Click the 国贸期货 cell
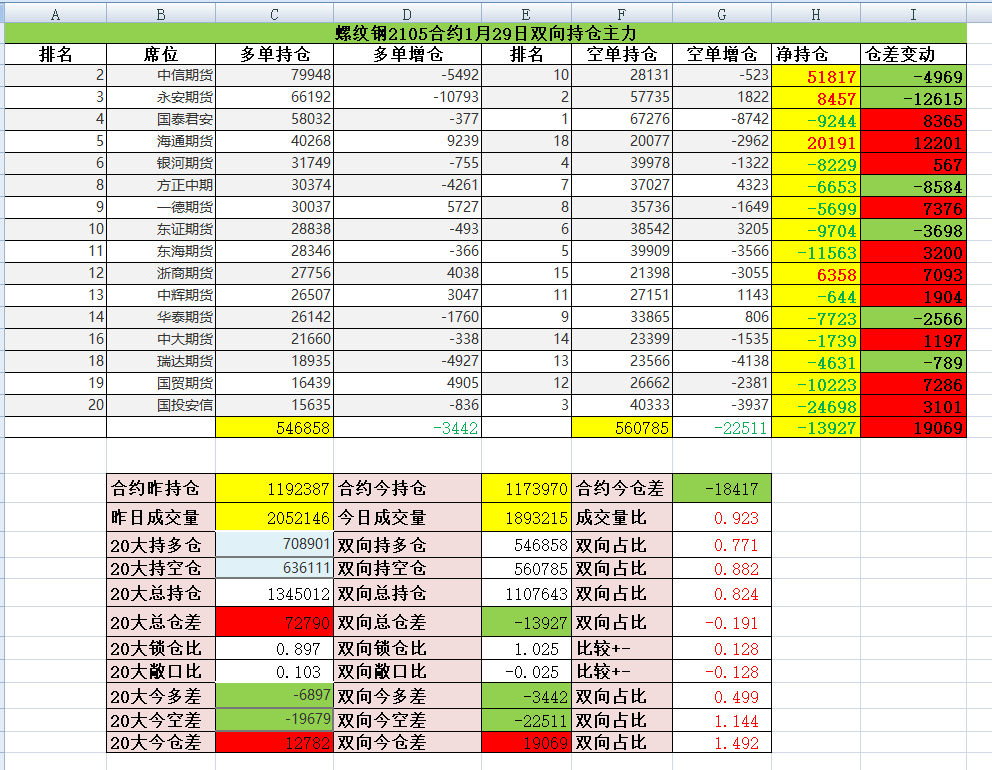This screenshot has width=992, height=770. [161, 383]
